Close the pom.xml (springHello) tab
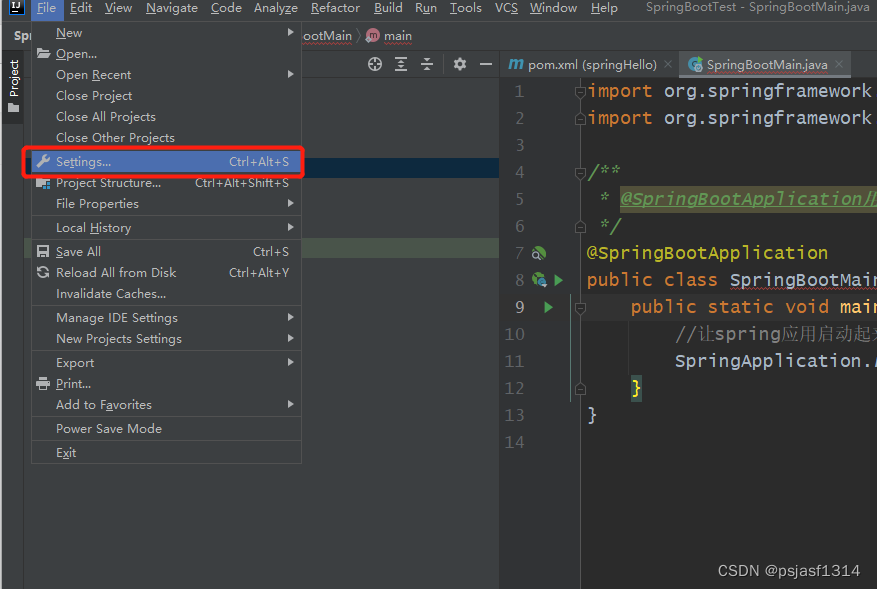Screen dimensions: 877x589 pyautogui.click(x=668, y=64)
